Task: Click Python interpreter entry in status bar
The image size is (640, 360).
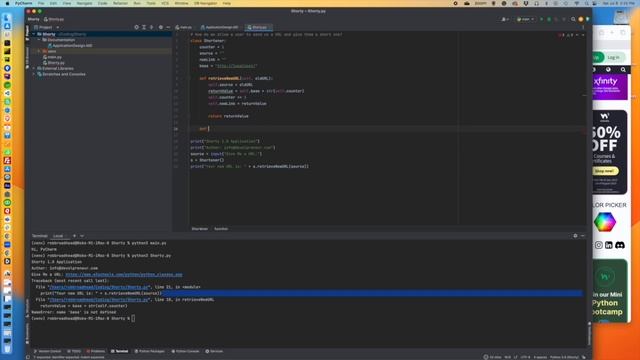Action: click(564, 357)
